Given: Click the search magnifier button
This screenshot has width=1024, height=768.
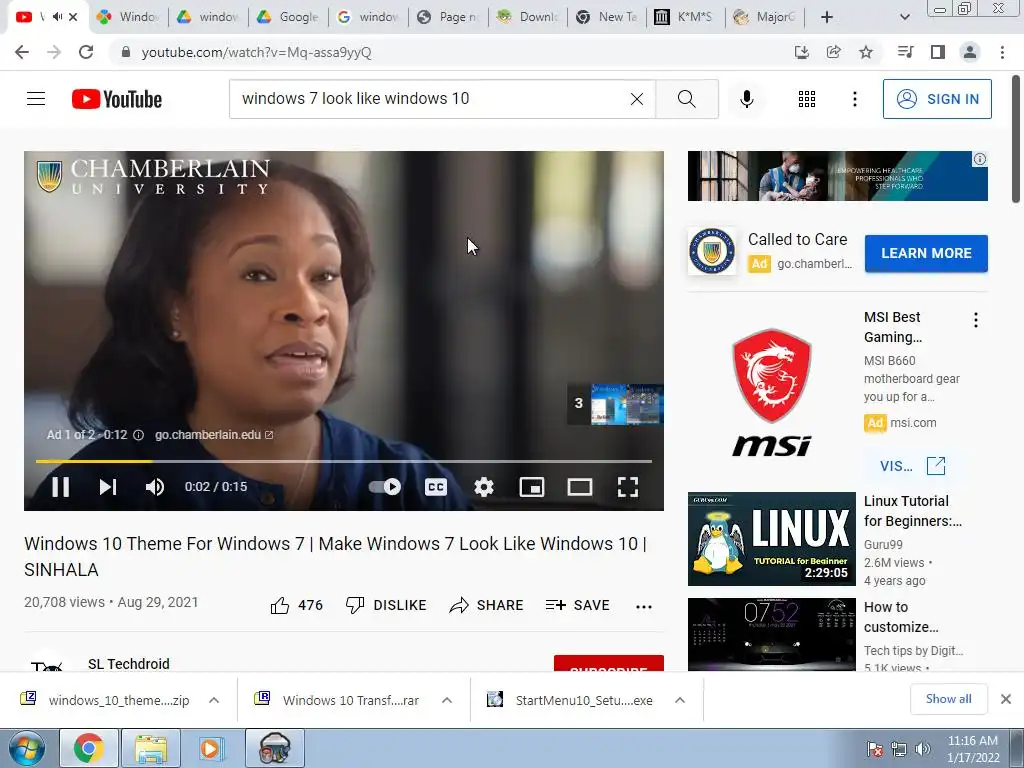Looking at the screenshot, I should [x=686, y=99].
